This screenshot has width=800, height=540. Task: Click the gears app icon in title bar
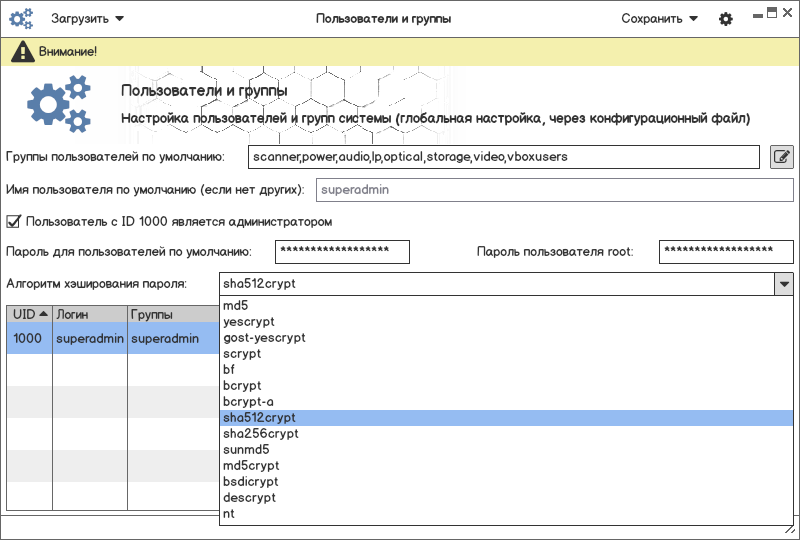tap(21, 19)
